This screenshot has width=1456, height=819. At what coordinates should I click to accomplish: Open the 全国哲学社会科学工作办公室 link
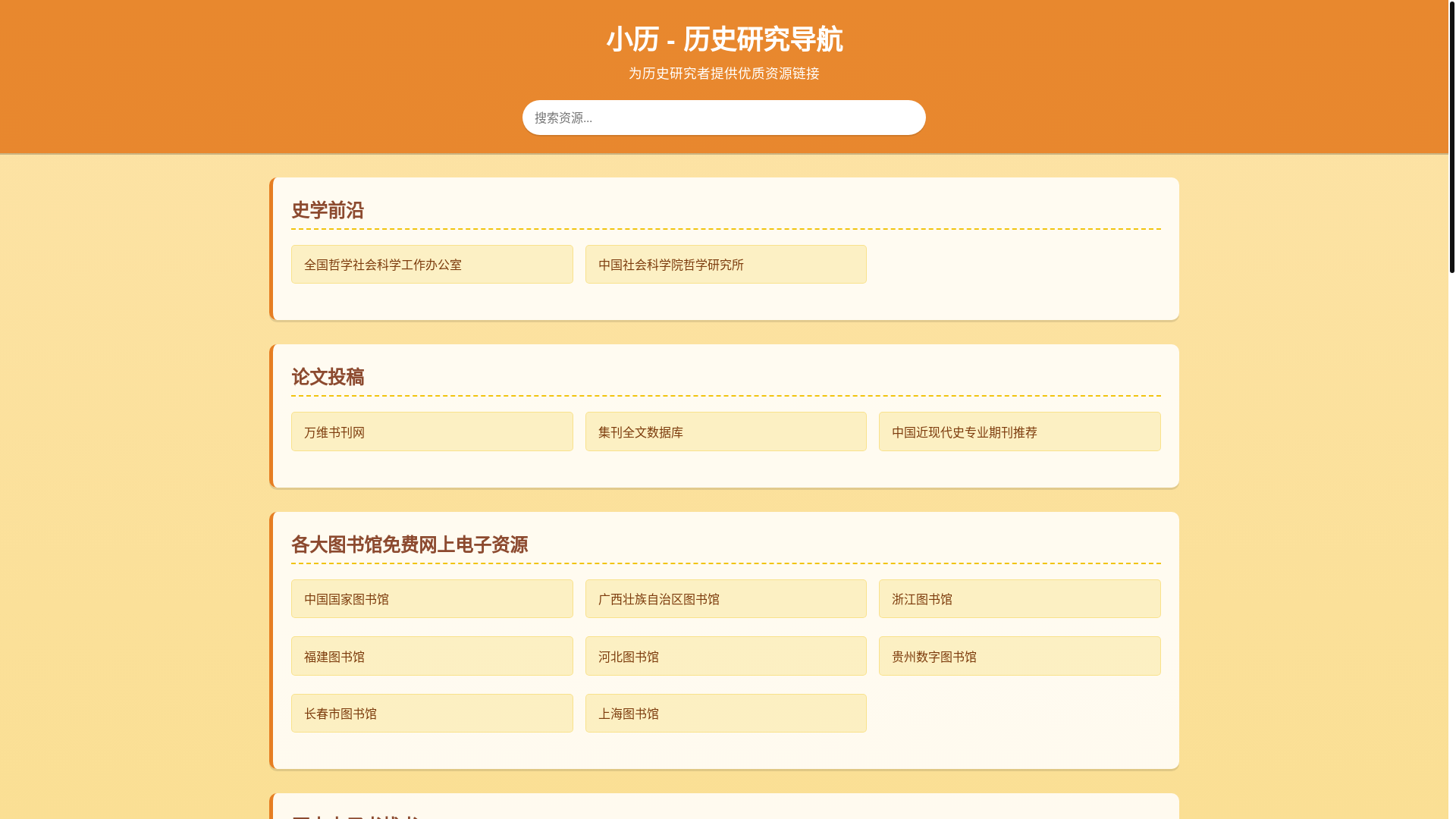[x=431, y=265]
